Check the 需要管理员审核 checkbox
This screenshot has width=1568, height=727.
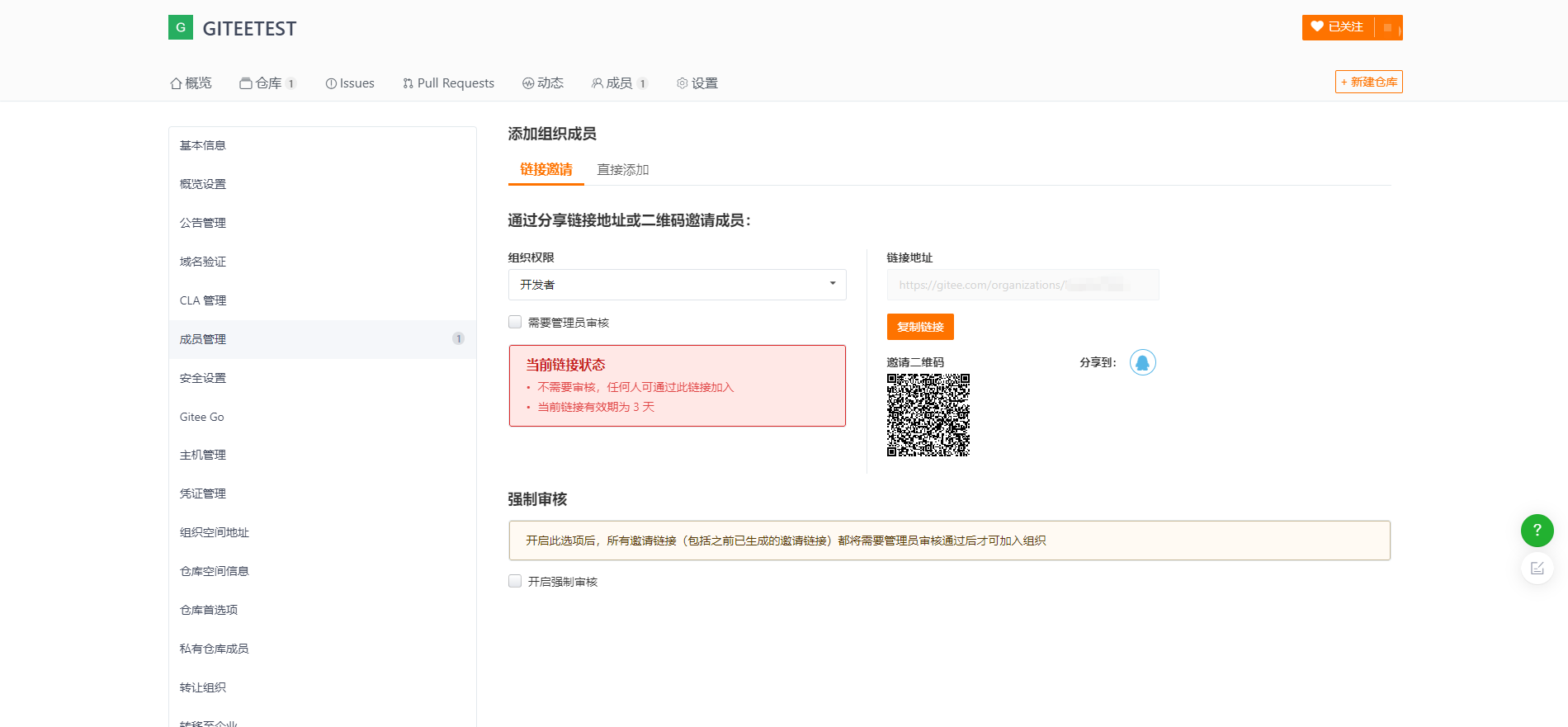(515, 322)
